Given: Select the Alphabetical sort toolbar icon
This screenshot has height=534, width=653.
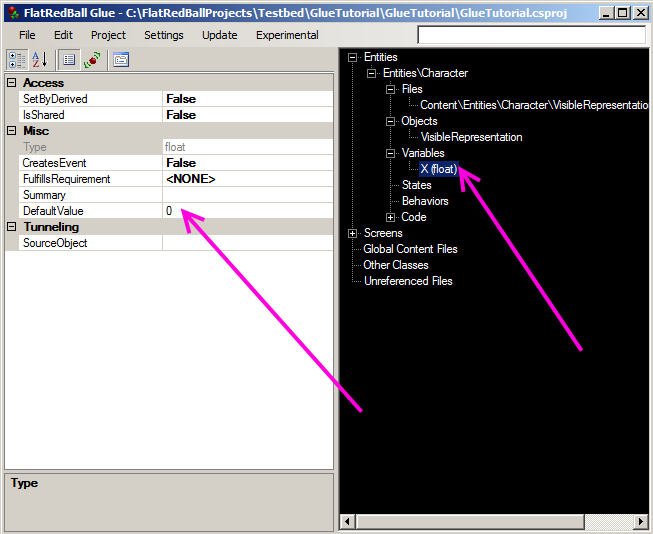Looking at the screenshot, I should point(40,60).
